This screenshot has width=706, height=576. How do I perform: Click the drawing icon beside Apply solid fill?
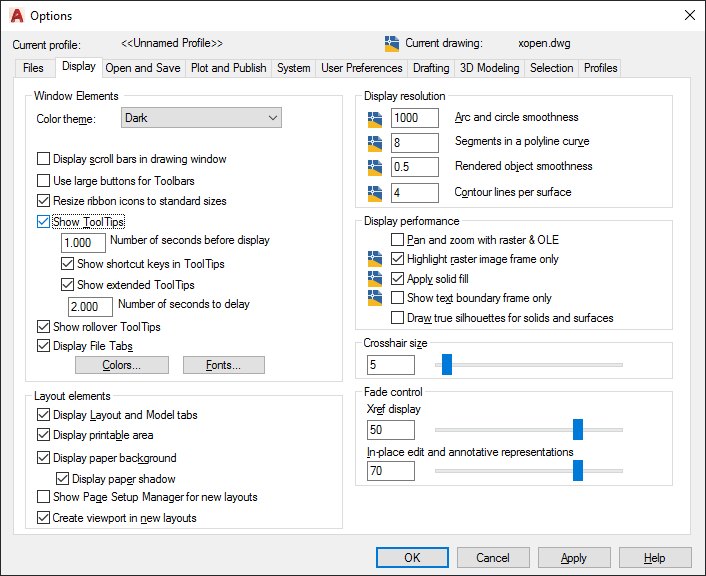375,279
